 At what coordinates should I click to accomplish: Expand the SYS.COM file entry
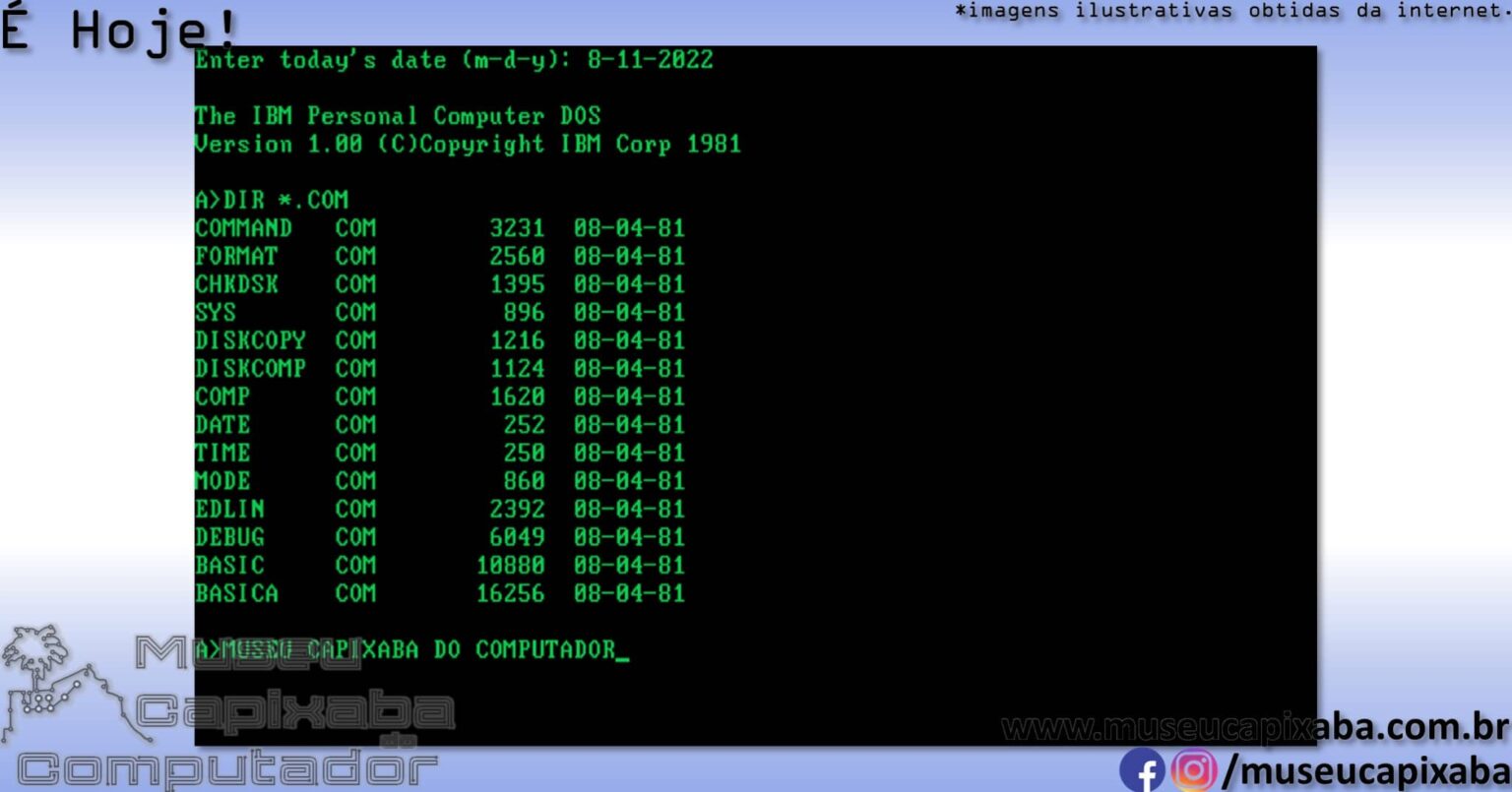pyautogui.click(x=285, y=312)
